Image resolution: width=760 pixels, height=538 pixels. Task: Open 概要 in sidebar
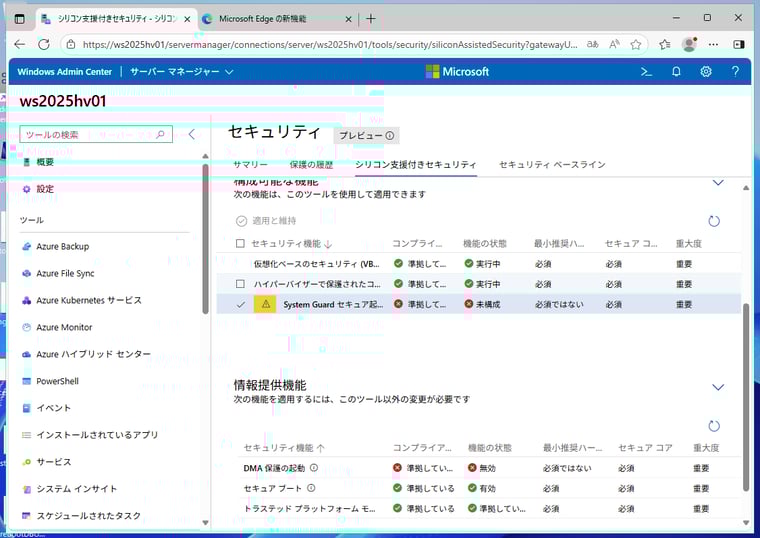point(45,162)
